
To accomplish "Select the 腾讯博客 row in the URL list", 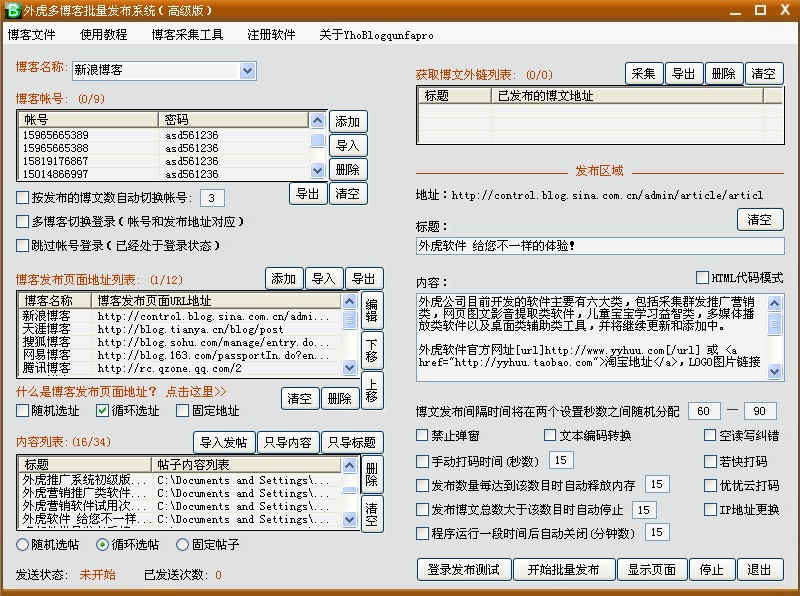I will pyautogui.click(x=181, y=368).
